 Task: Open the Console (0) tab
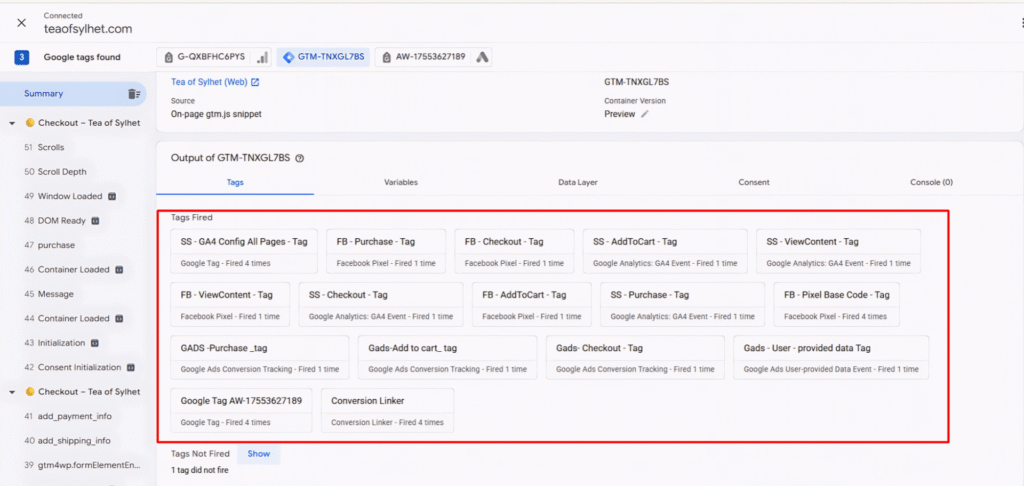pos(931,183)
